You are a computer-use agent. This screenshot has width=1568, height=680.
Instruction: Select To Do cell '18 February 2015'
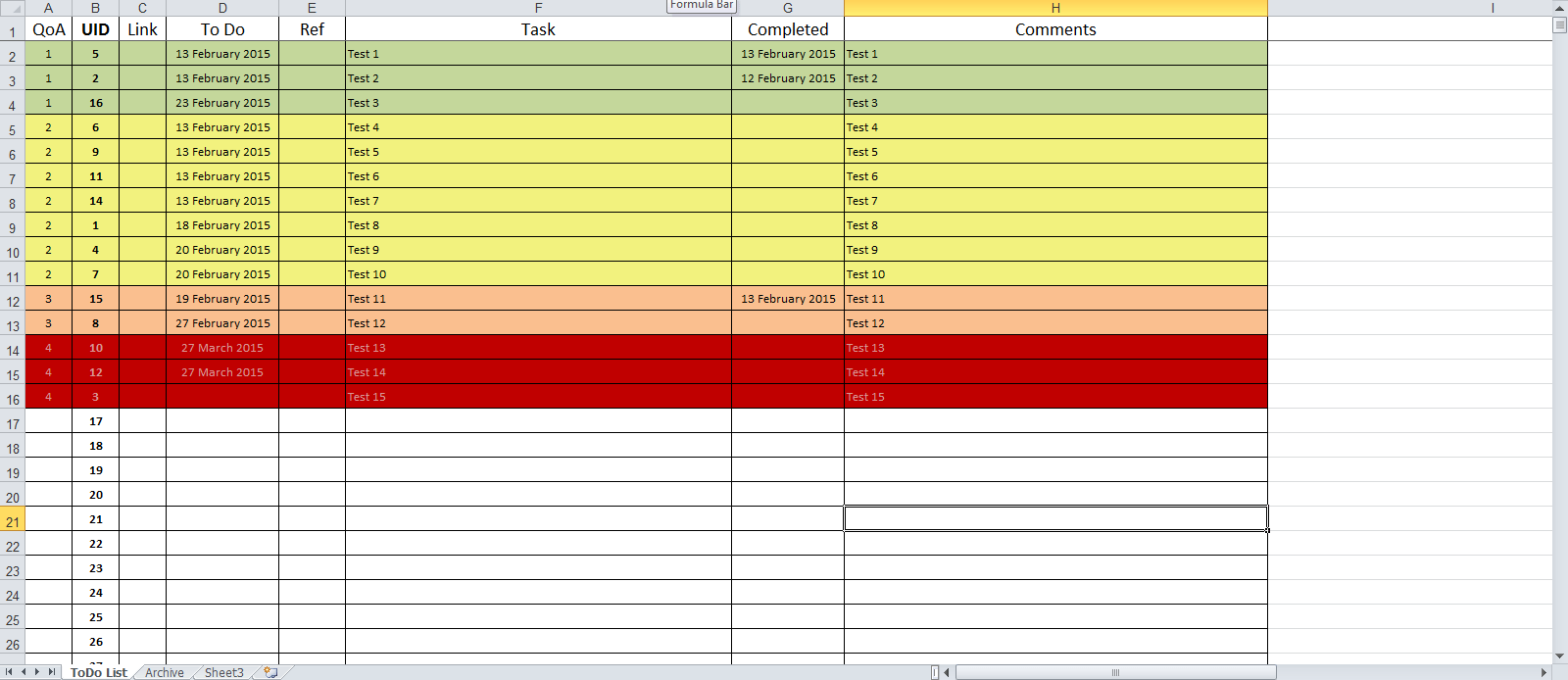coord(222,225)
